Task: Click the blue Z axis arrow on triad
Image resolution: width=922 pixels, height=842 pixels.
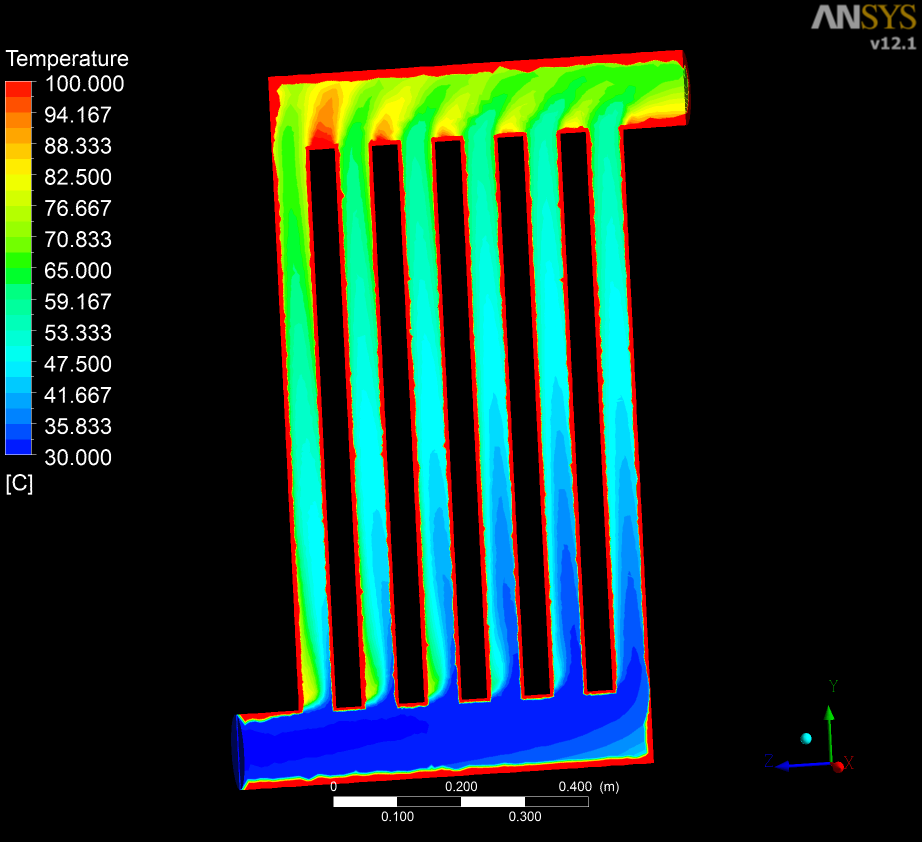Action: [x=789, y=765]
